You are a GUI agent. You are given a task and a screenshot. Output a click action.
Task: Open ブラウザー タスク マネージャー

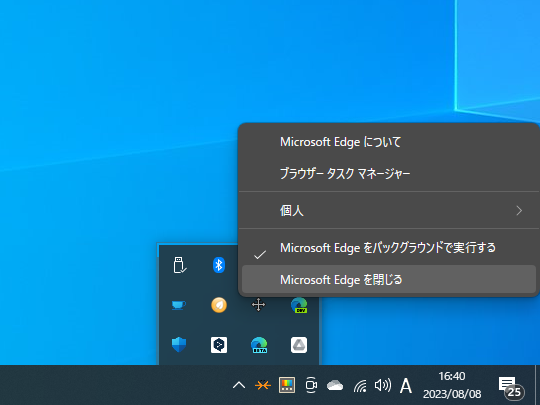388,173
